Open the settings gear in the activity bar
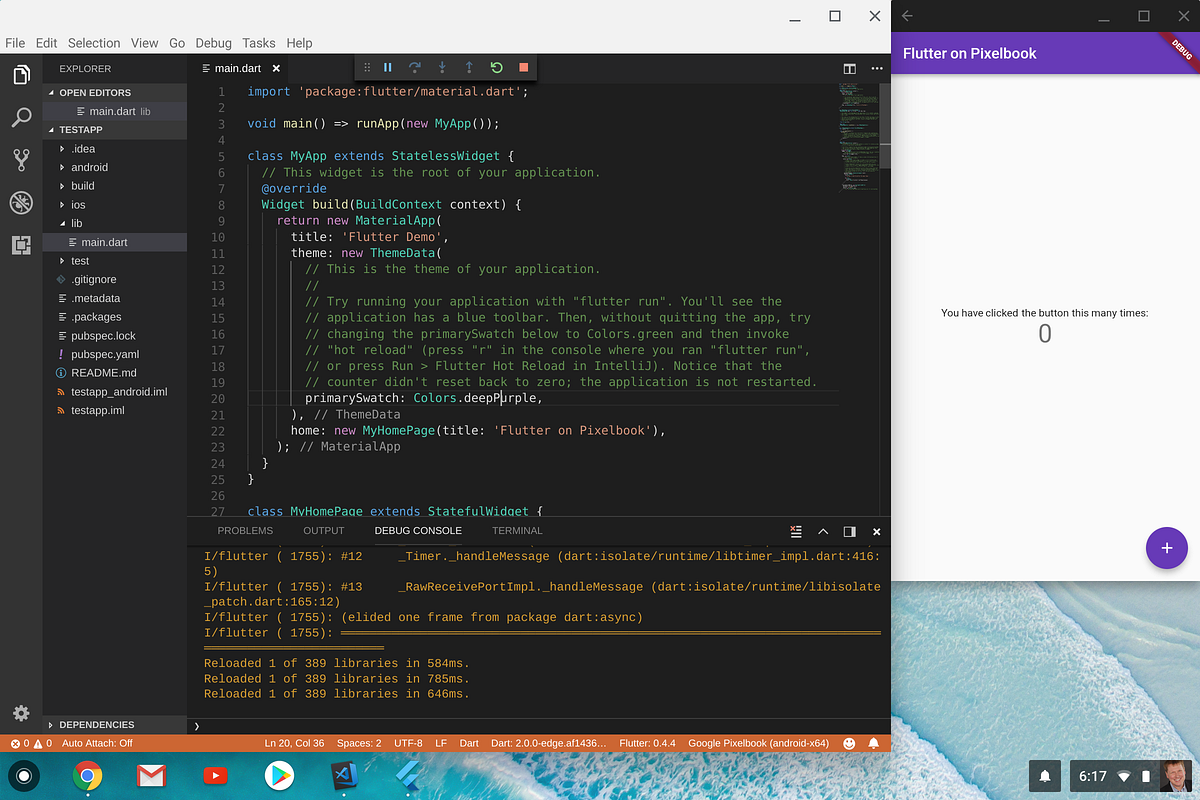Screen dimensions: 1200x800 21,713
